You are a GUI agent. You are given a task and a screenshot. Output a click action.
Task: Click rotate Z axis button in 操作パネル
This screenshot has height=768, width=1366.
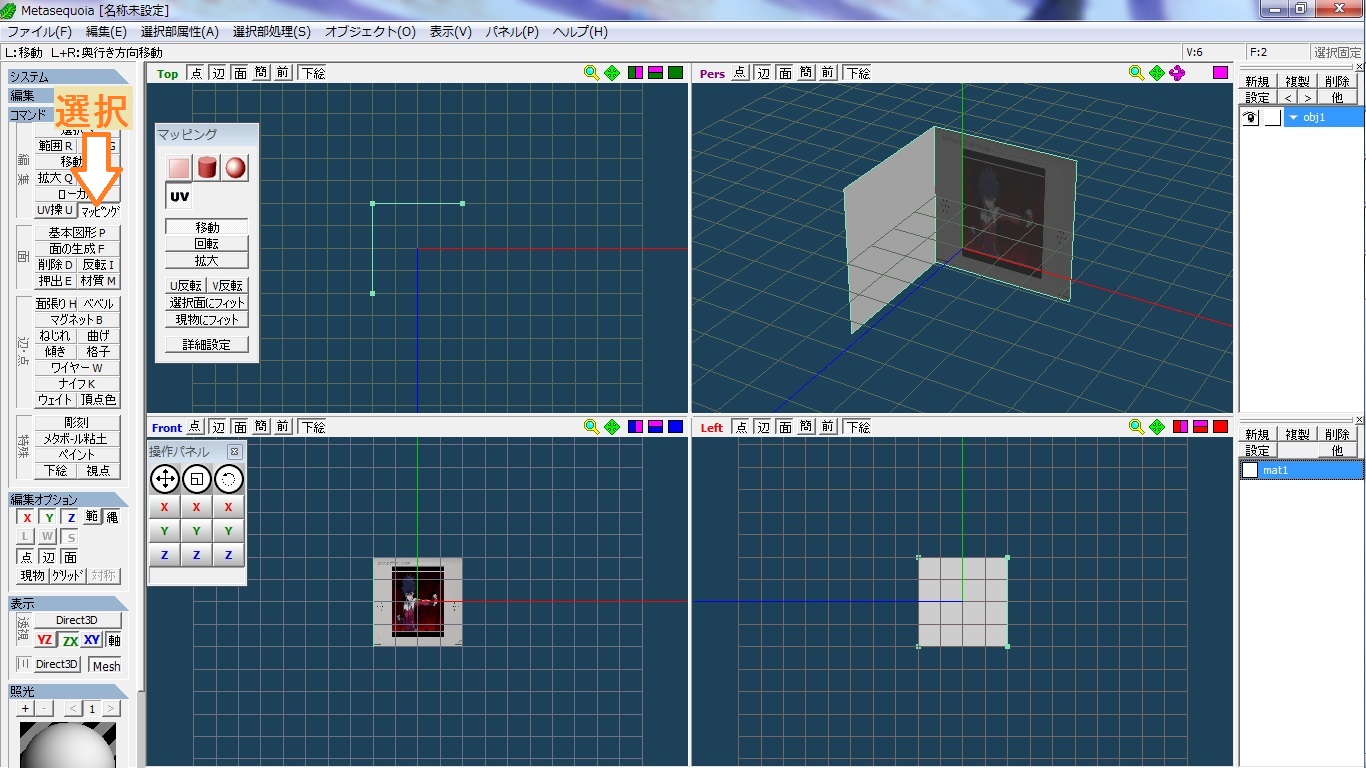(x=229, y=555)
